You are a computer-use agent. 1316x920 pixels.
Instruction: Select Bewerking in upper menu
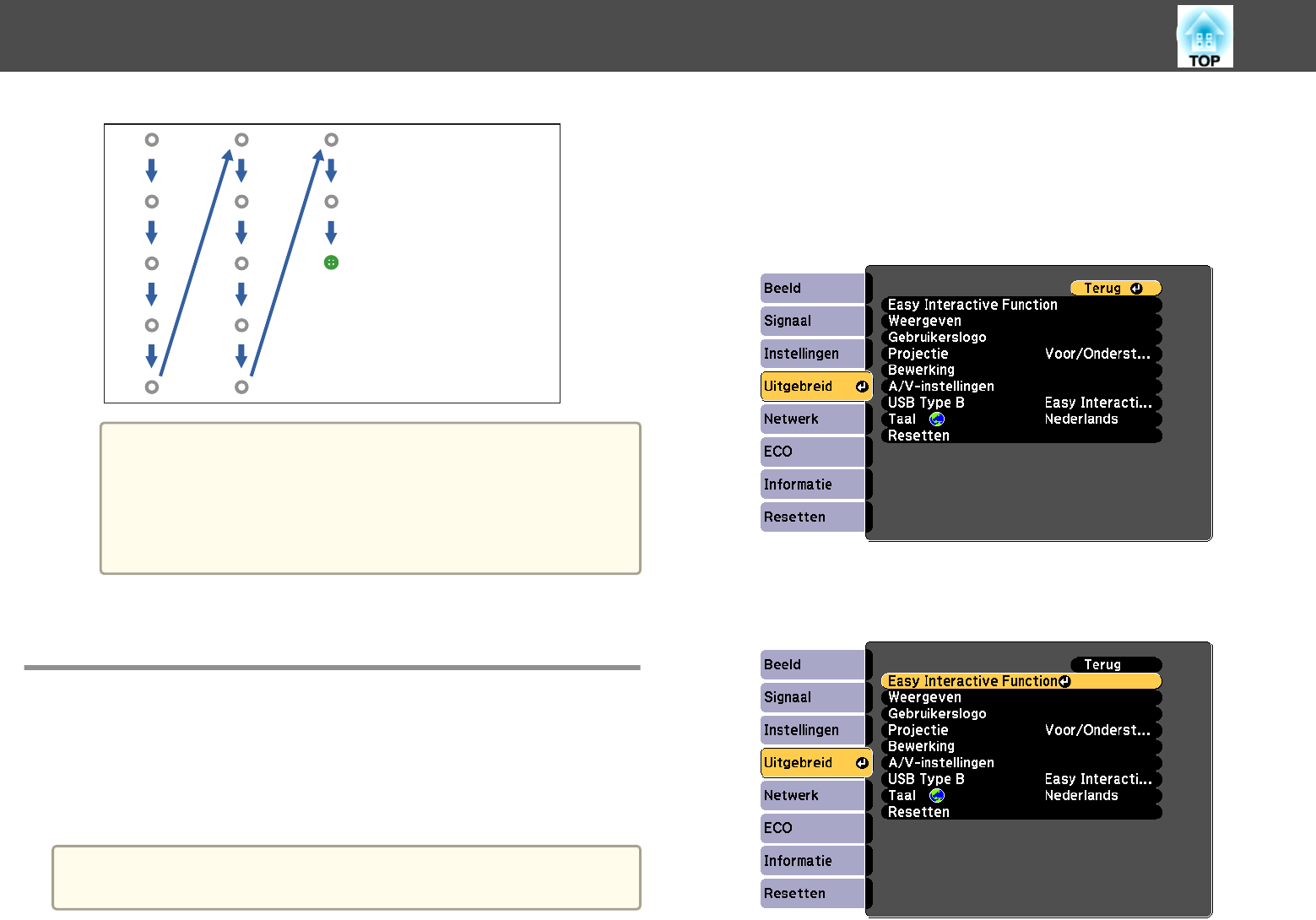pos(1021,370)
